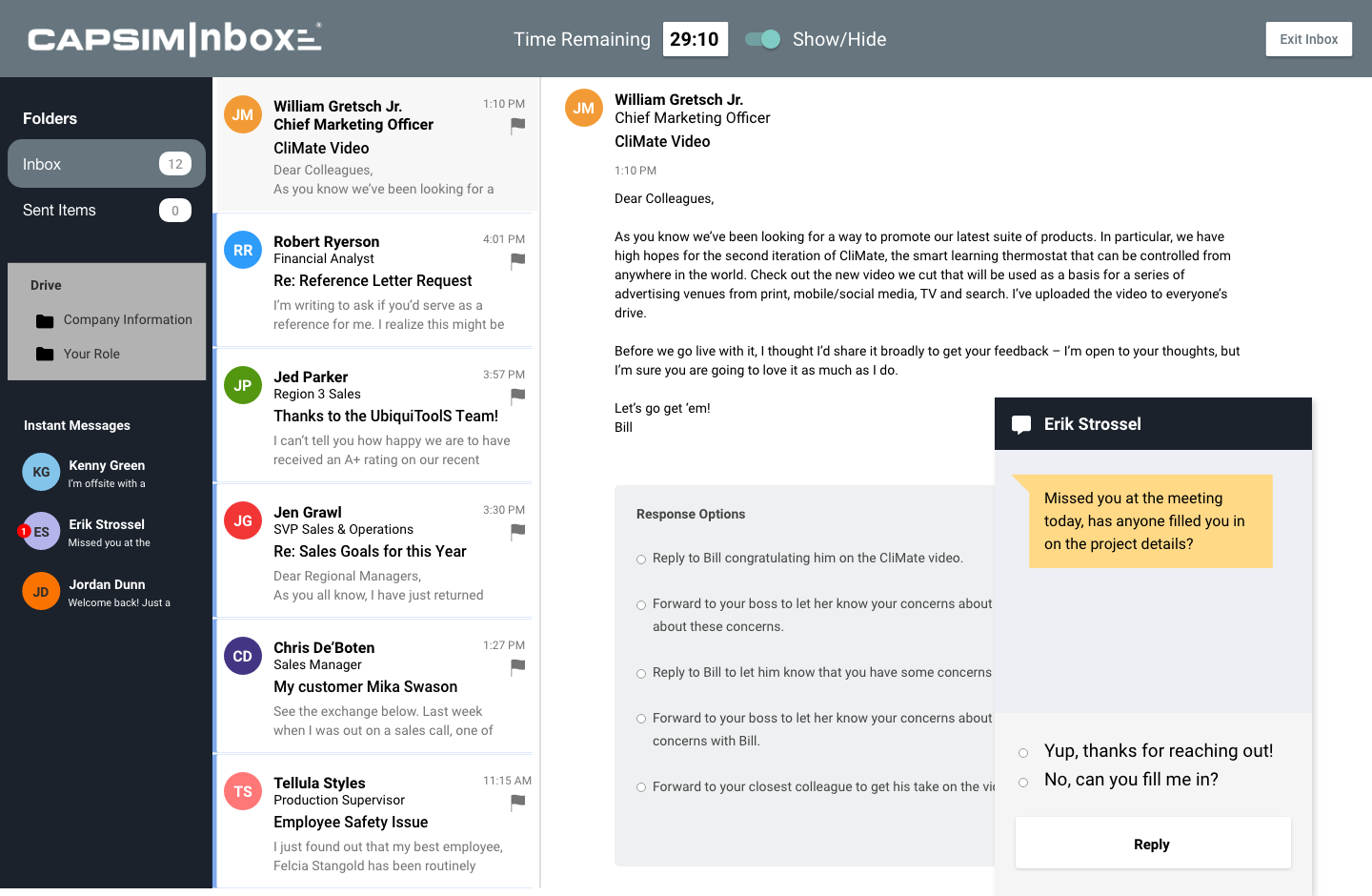Flag Jed Parker's UbiquiToolS email
The width and height of the screenshot is (1372, 896).
pyautogui.click(x=517, y=396)
